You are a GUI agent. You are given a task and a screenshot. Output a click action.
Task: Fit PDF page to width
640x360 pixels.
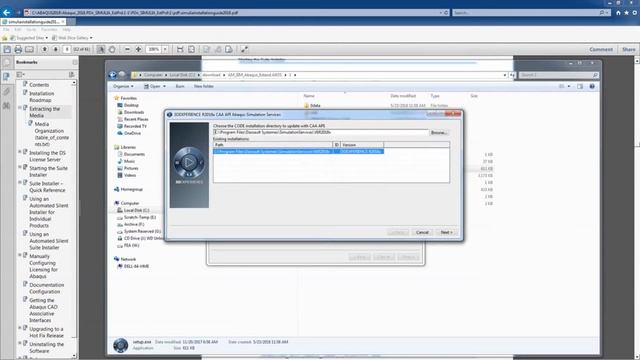click(180, 49)
